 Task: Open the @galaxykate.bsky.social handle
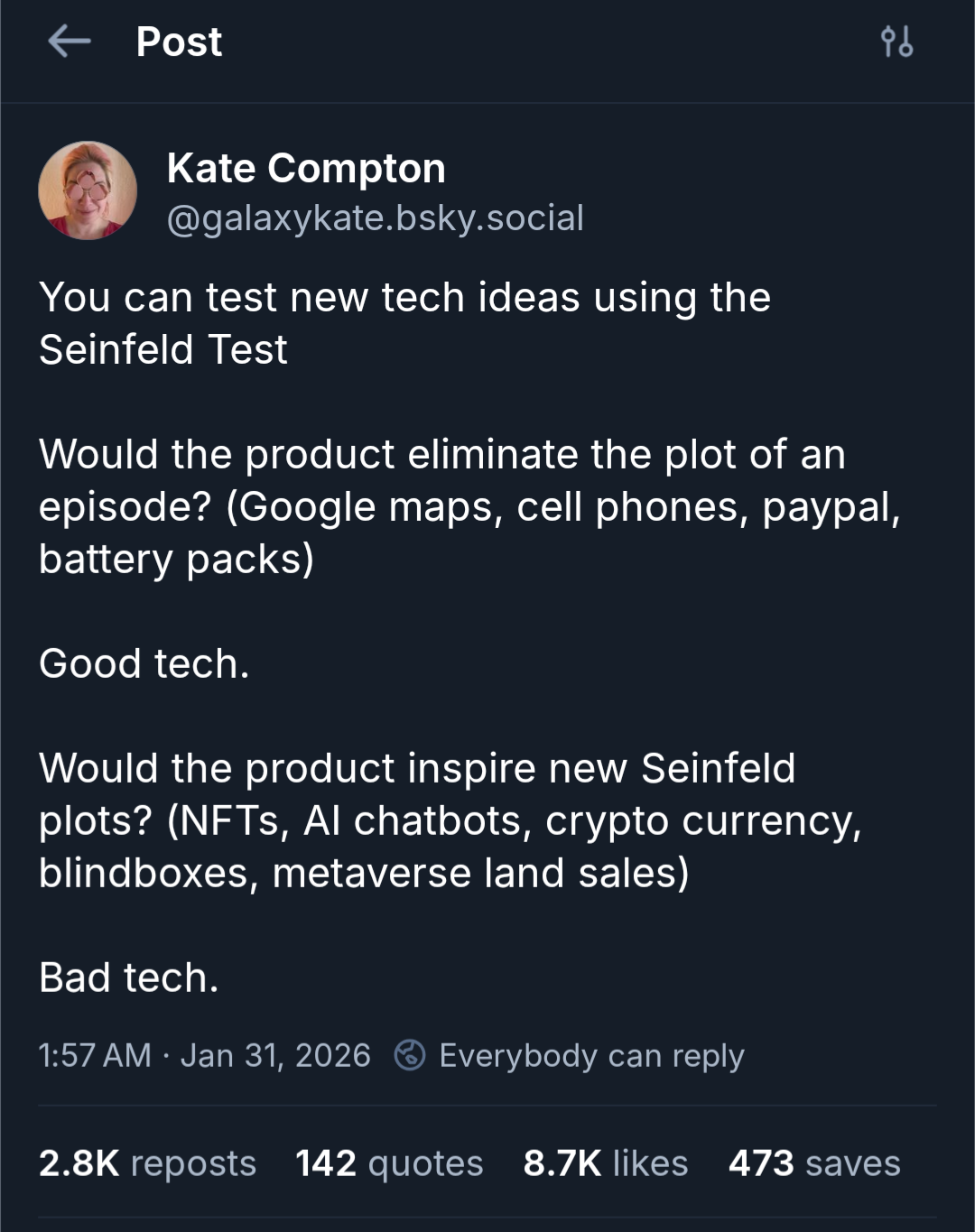coord(375,218)
